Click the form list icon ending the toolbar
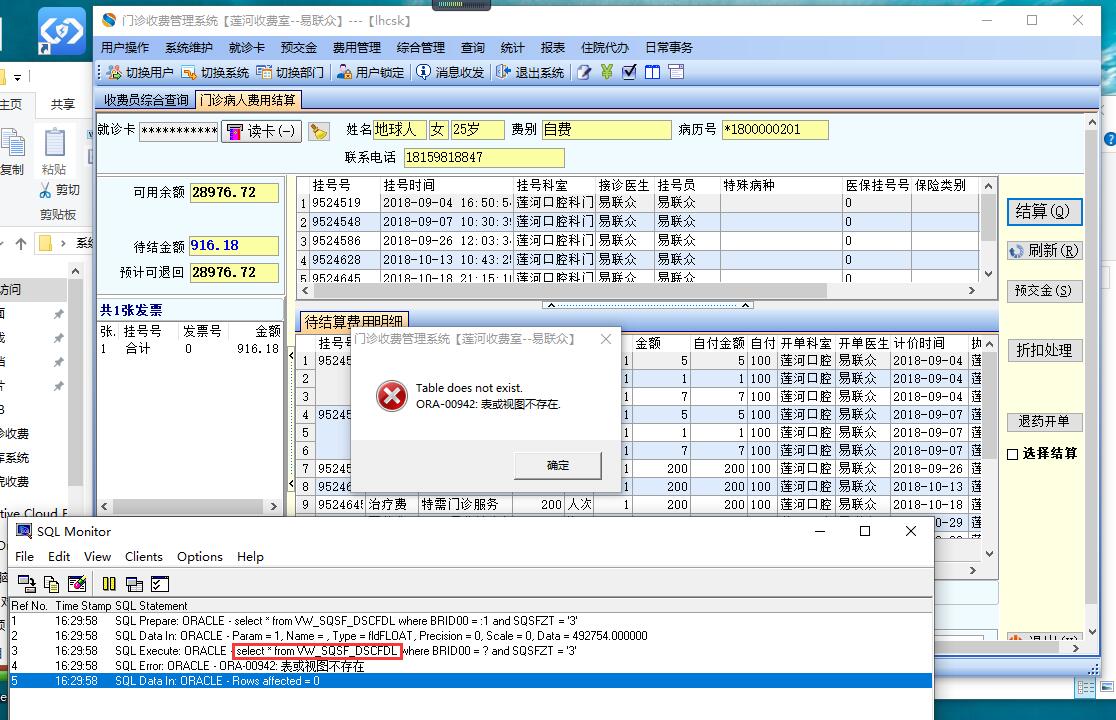The width and height of the screenshot is (1116, 720). (x=675, y=72)
